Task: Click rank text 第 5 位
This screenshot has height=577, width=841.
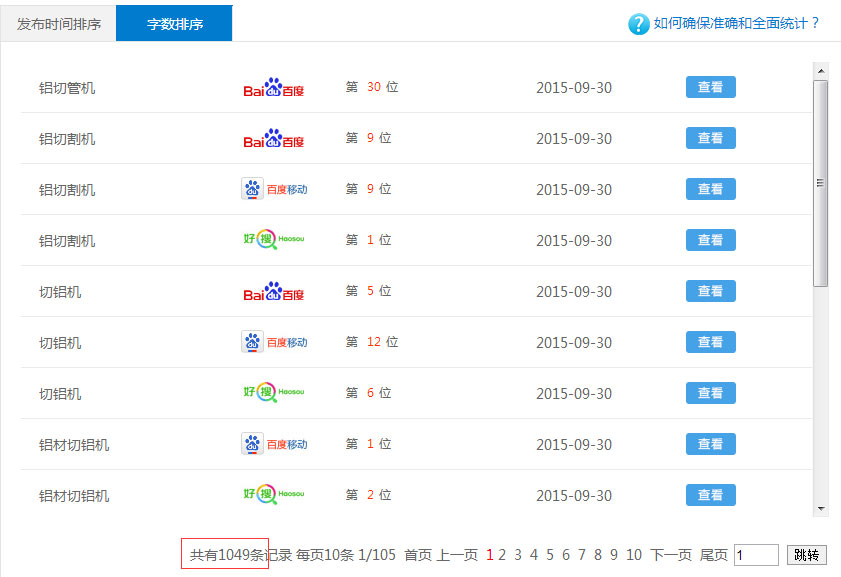Action: (x=368, y=291)
